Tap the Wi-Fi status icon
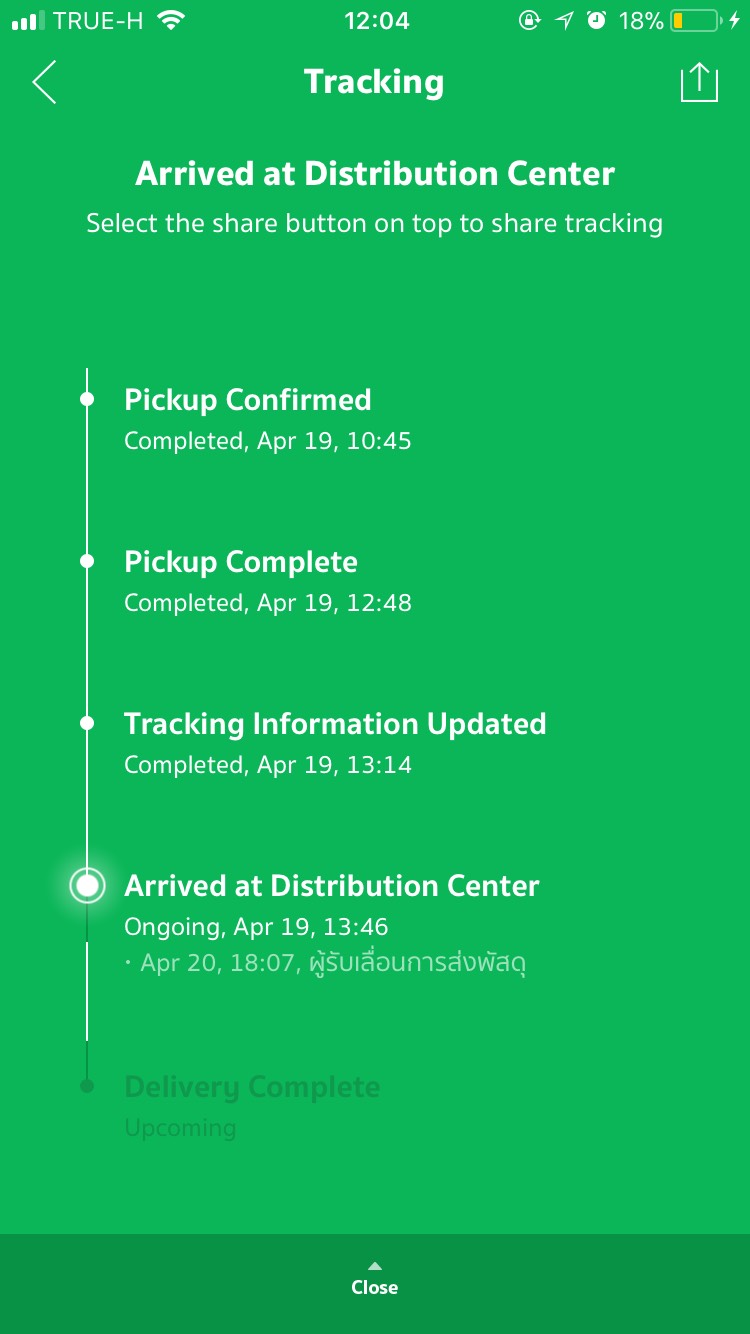Screen dimensions: 750x1334 (x=172, y=21)
